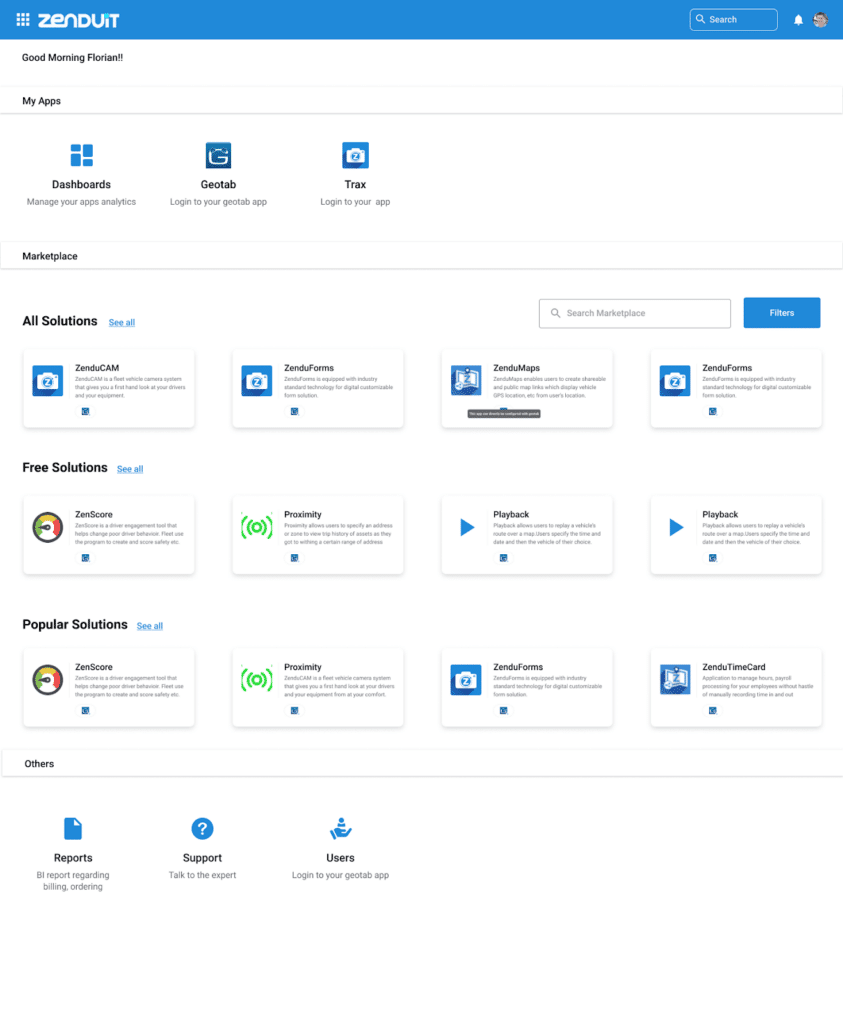
Task: Click the small Geotab badge on the ZenduCAM card
Action: pyautogui.click(x=86, y=411)
